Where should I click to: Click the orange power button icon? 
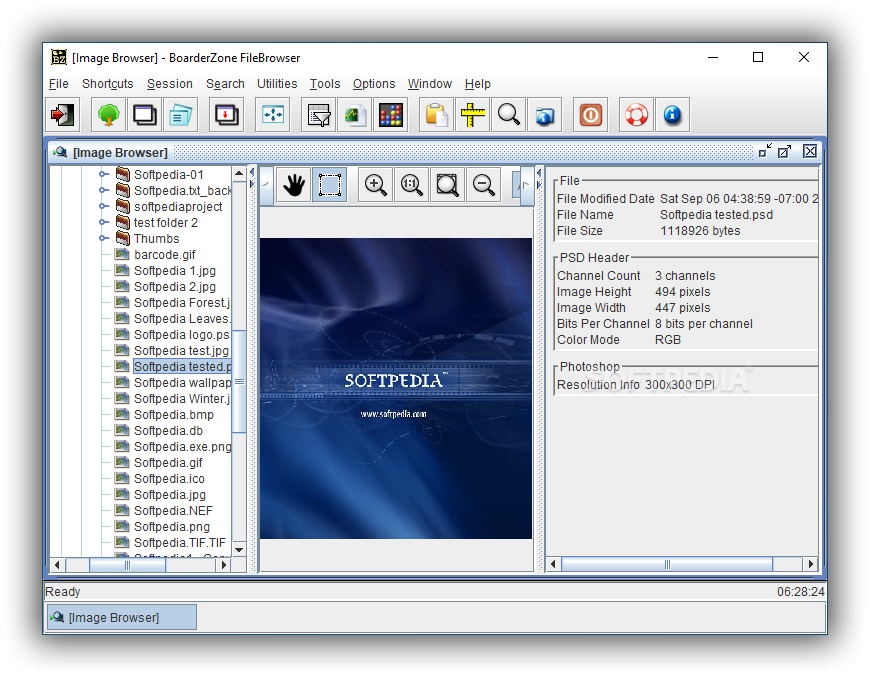tap(590, 115)
